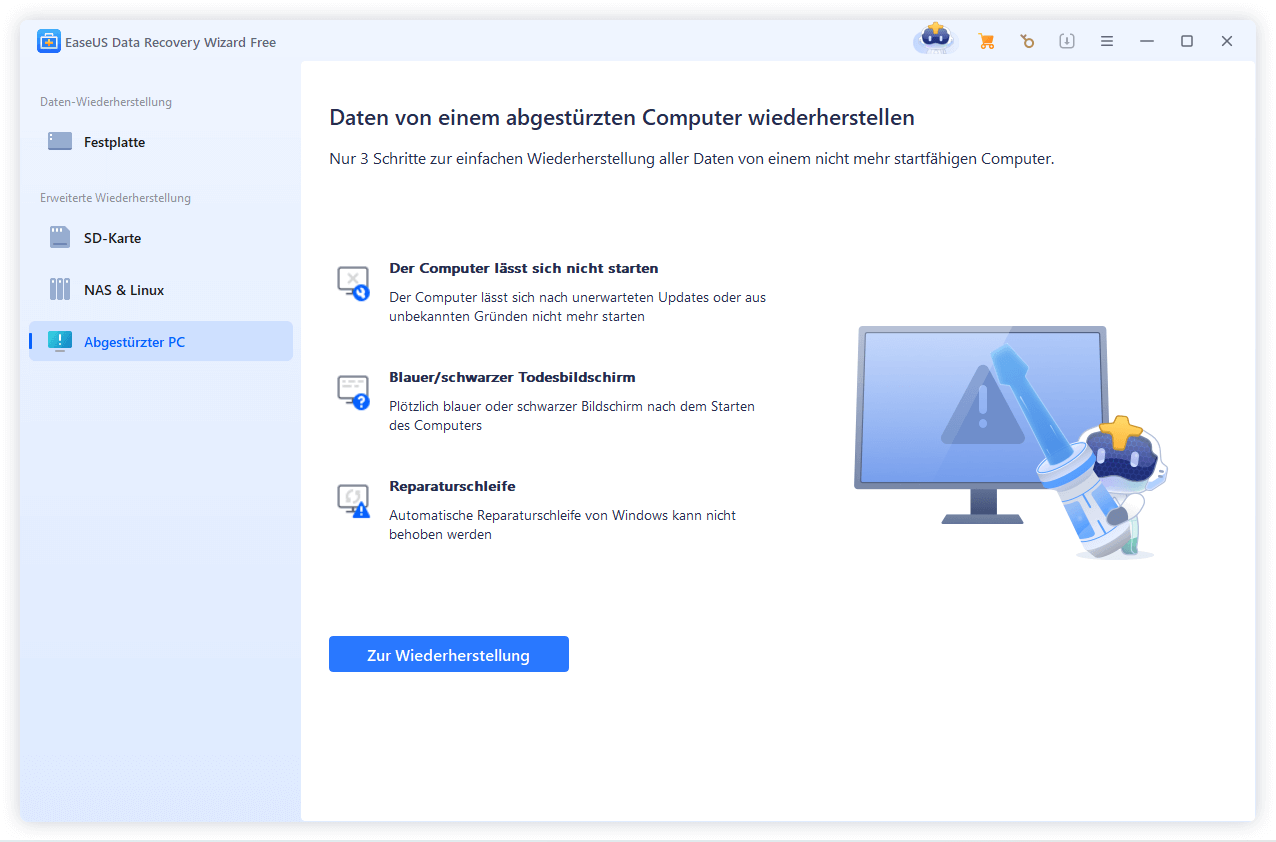
Task: Select NAS & Linux in the sidebar
Action: pyautogui.click(x=161, y=290)
